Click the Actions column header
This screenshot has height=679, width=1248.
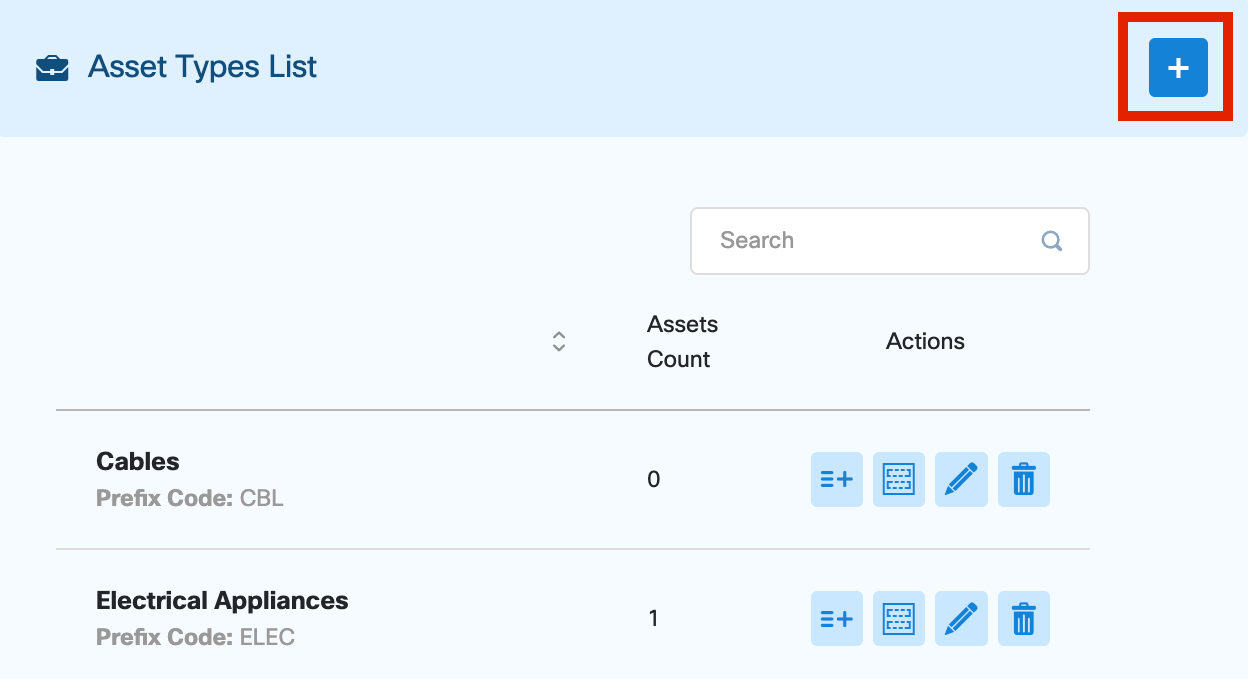pyautogui.click(x=925, y=341)
